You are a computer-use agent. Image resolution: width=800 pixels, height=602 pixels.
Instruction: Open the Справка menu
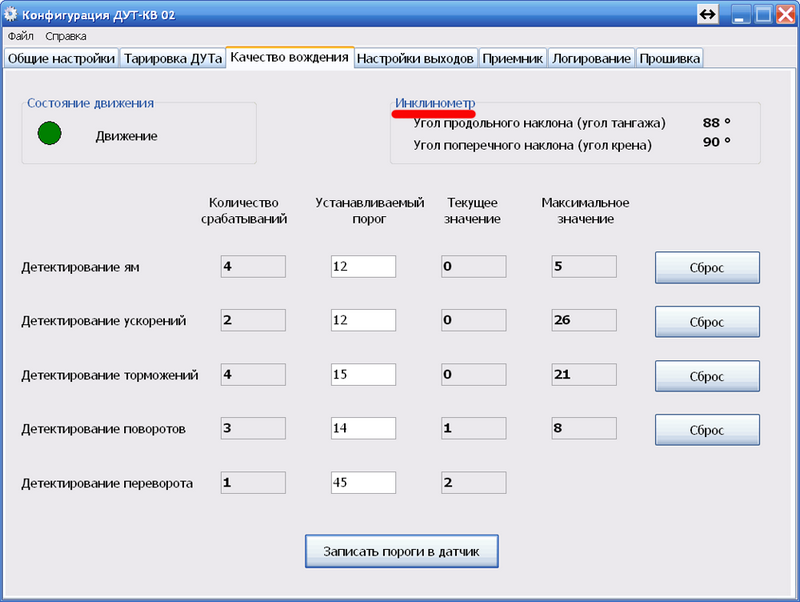(x=66, y=36)
